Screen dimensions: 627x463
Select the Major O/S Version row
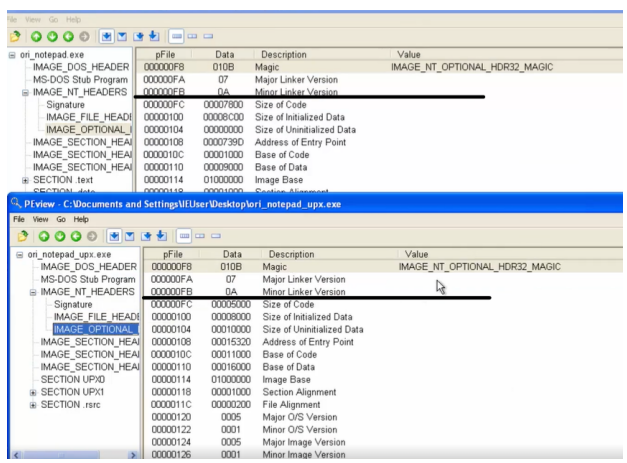click(x=383, y=417)
